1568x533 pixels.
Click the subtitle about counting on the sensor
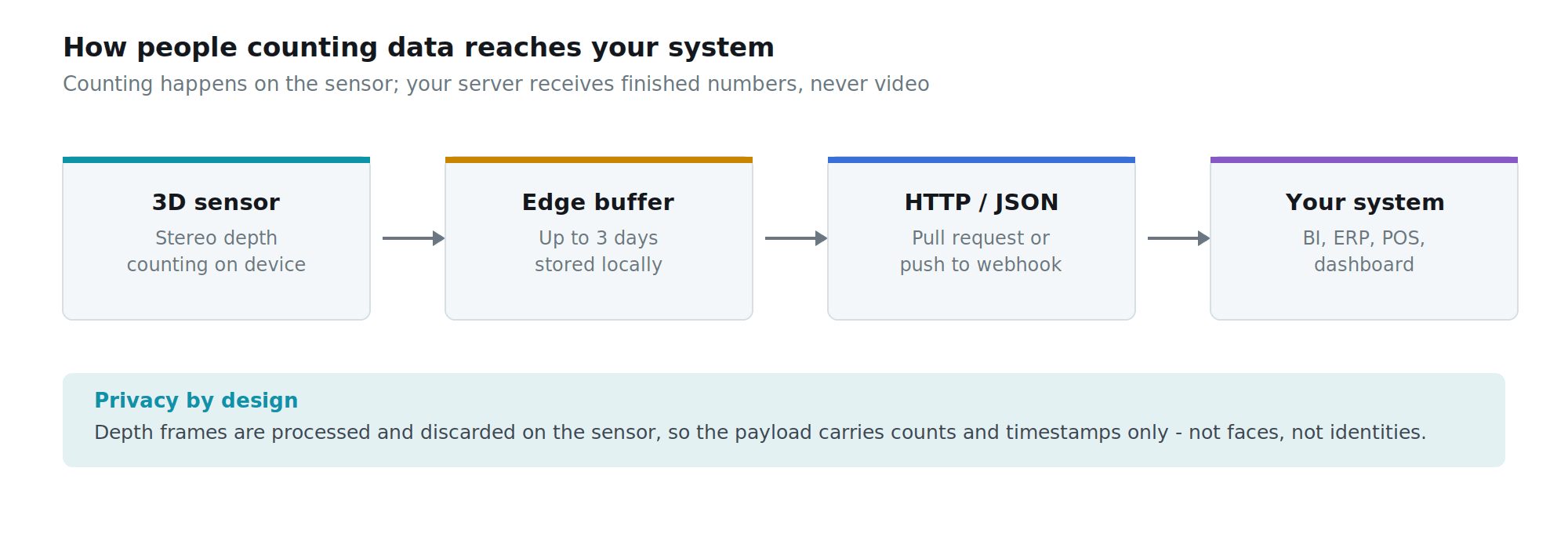495,84
